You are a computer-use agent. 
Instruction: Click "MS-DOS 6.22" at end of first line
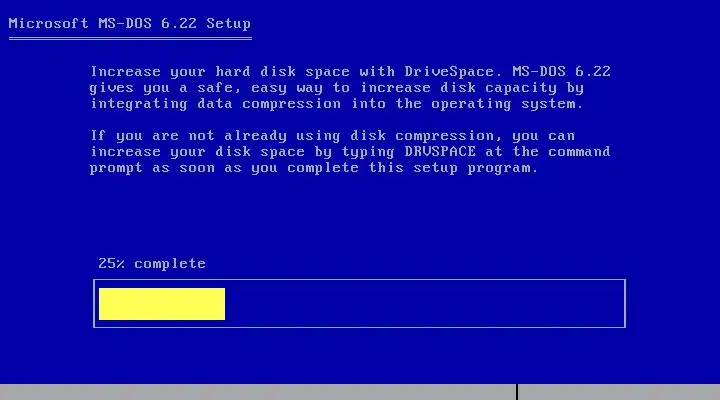562,72
